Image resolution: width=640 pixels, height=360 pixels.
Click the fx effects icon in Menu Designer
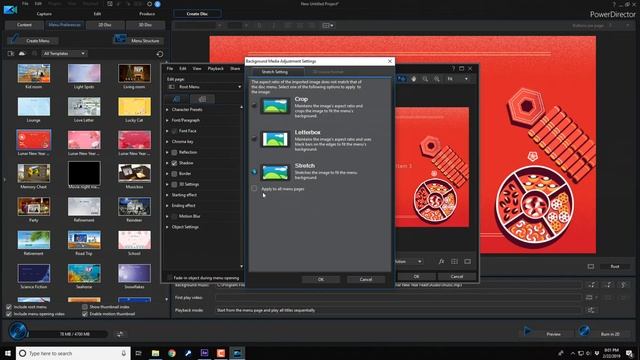441,261
